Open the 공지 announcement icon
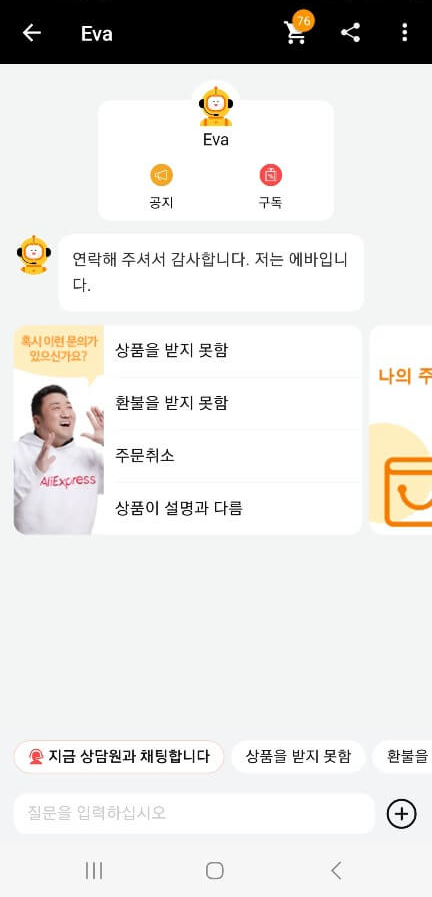 [x=161, y=175]
